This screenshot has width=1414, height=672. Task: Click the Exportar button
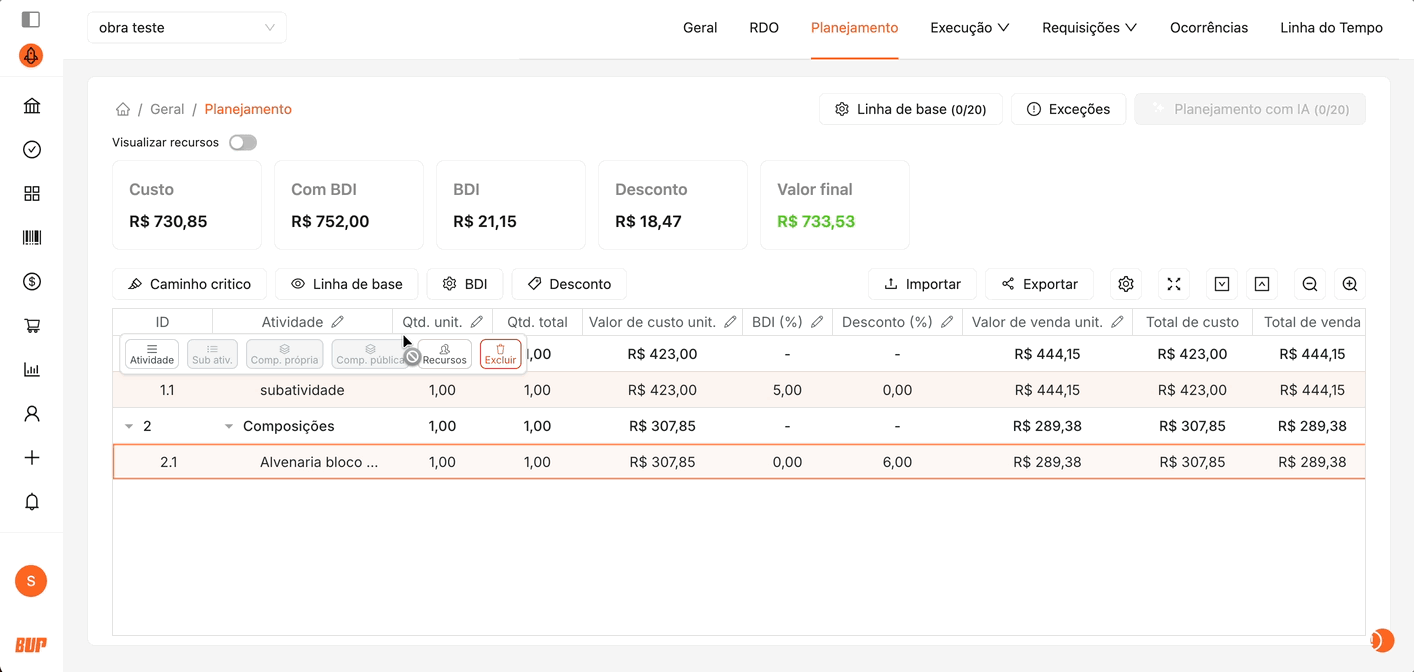[x=1039, y=284]
